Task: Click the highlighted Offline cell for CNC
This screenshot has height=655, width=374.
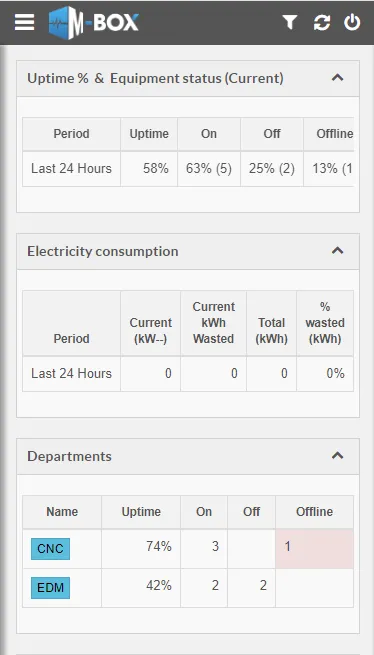Action: click(314, 548)
